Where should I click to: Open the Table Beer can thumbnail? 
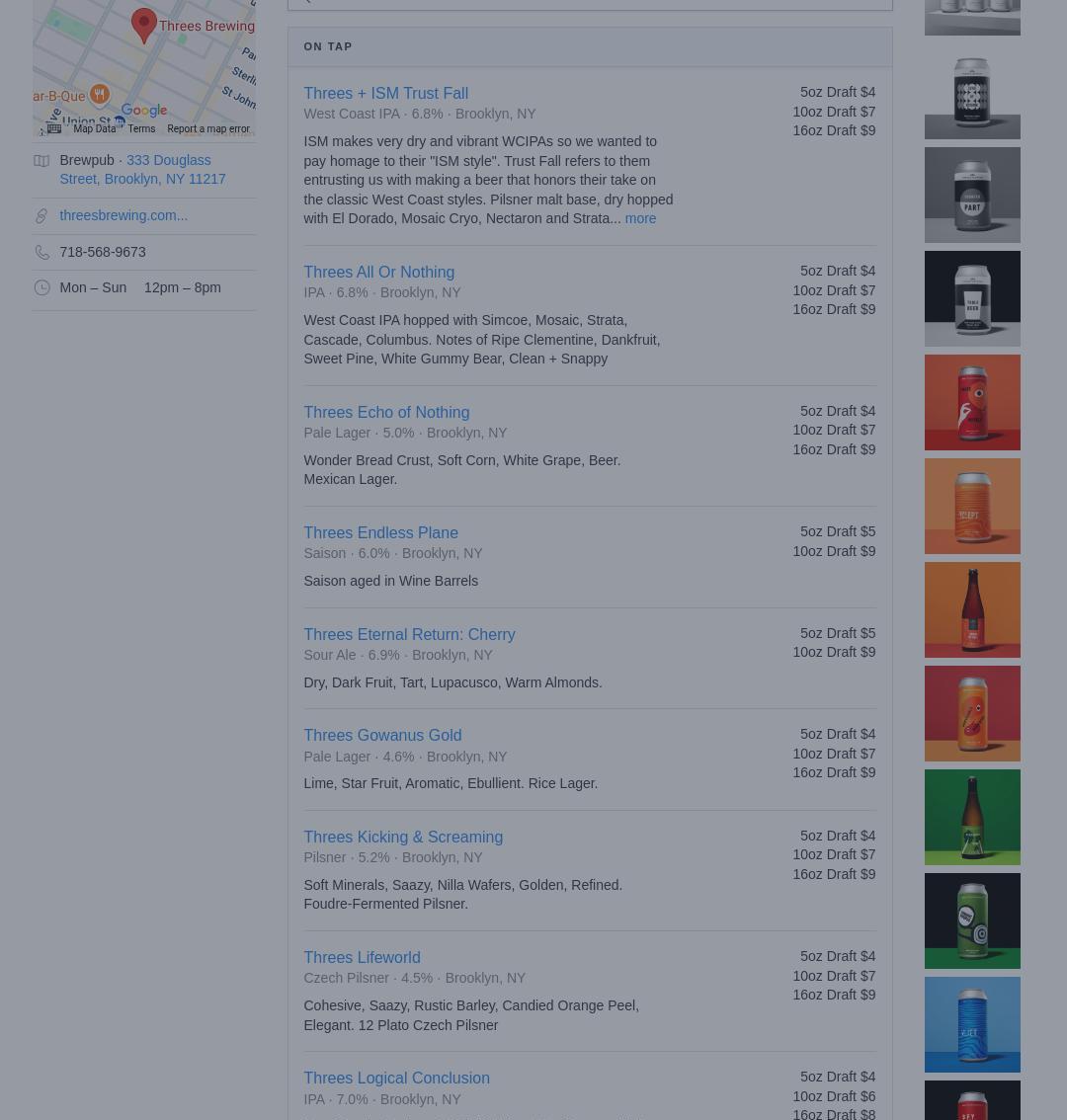click(x=972, y=298)
